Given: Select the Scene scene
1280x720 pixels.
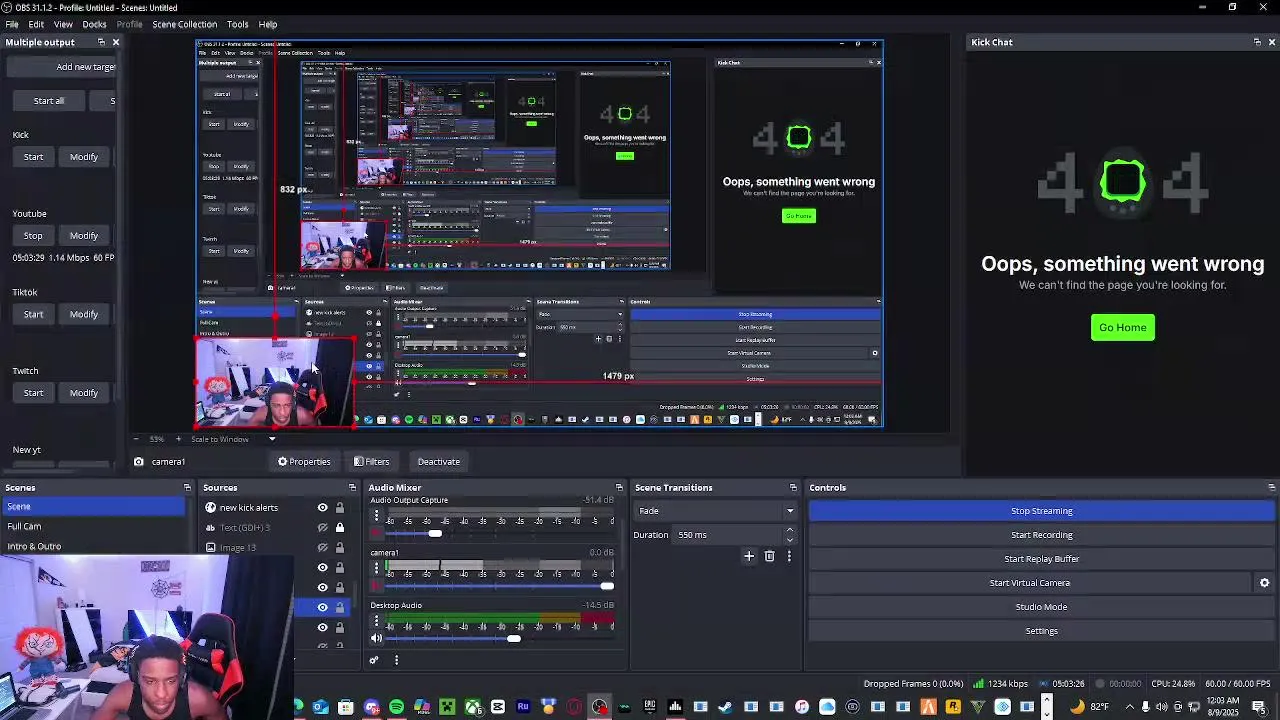Looking at the screenshot, I should click(93, 507).
